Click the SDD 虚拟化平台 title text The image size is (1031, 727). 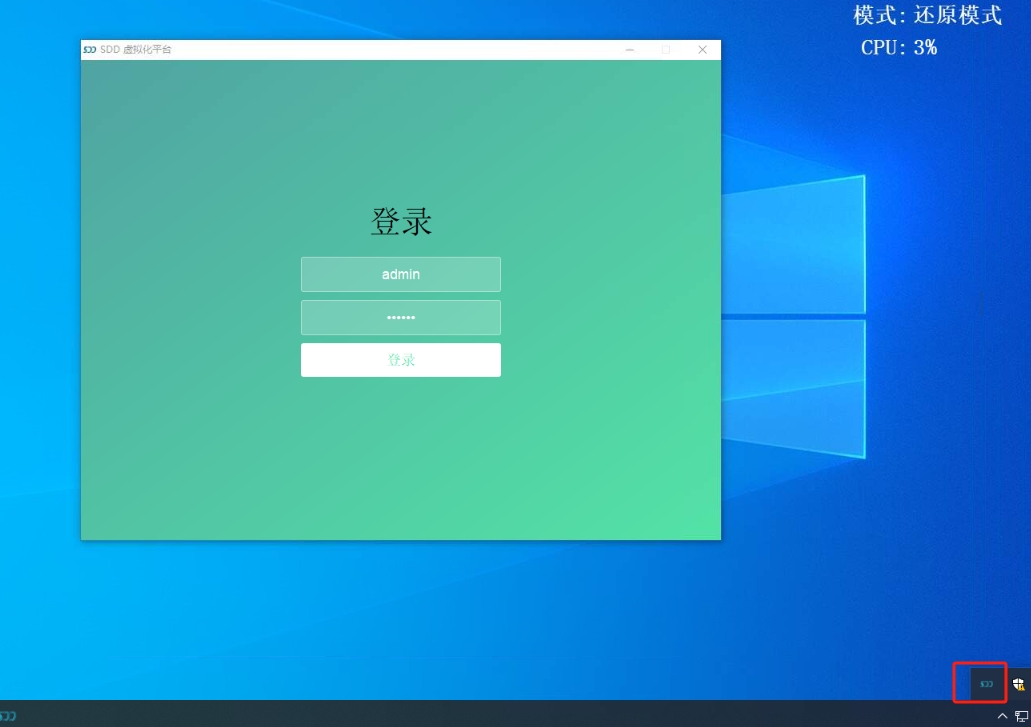(x=136, y=50)
